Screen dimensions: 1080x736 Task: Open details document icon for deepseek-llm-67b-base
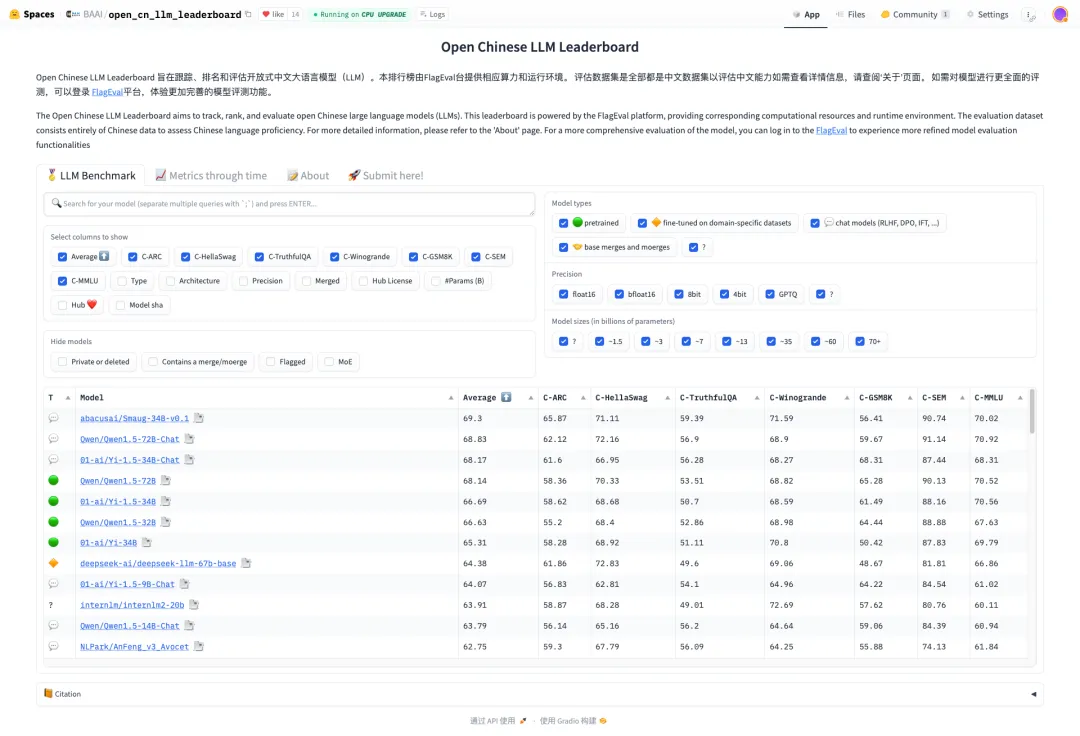tap(246, 563)
